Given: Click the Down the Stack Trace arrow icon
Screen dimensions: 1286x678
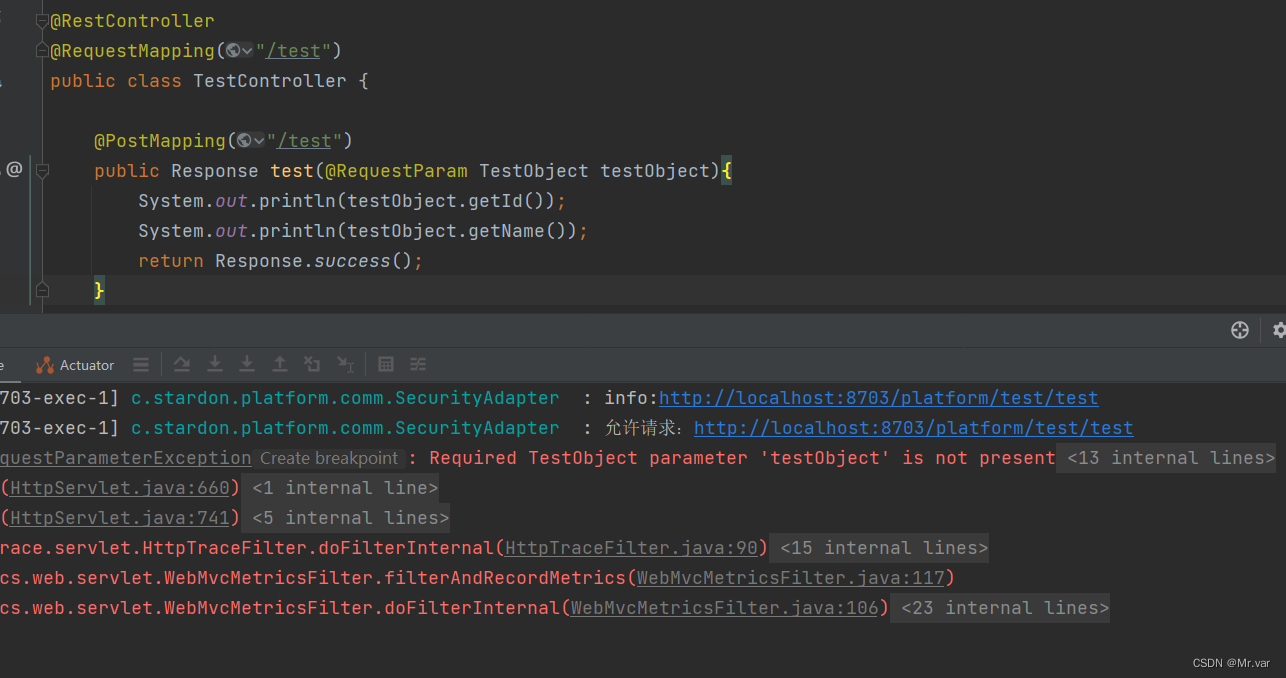Looking at the screenshot, I should [x=247, y=364].
